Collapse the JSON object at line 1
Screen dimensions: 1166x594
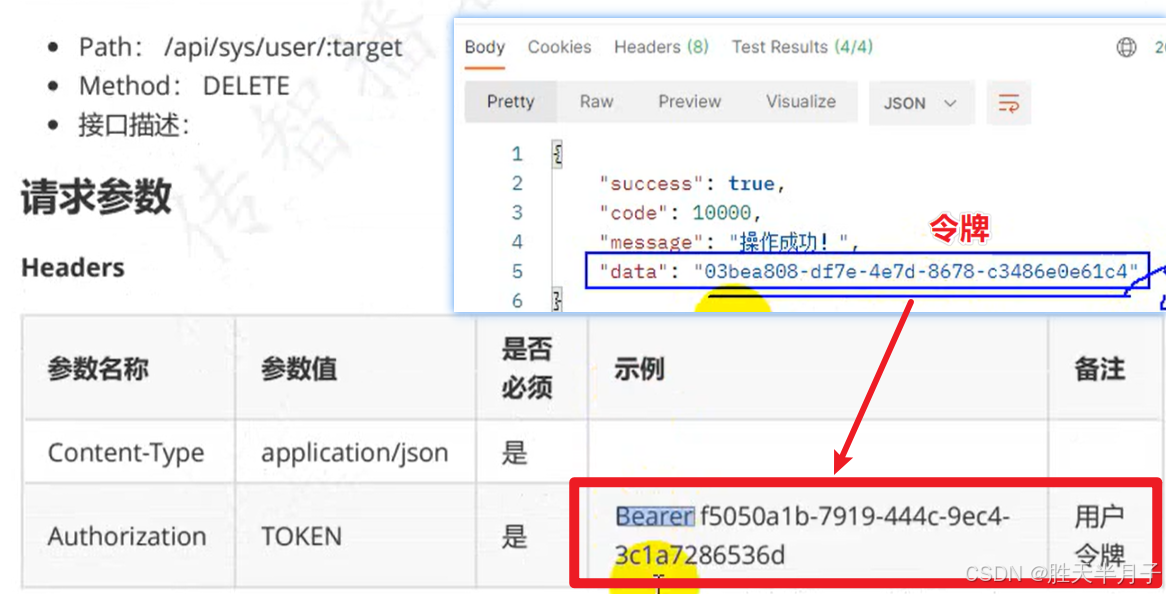pyautogui.click(x=556, y=155)
